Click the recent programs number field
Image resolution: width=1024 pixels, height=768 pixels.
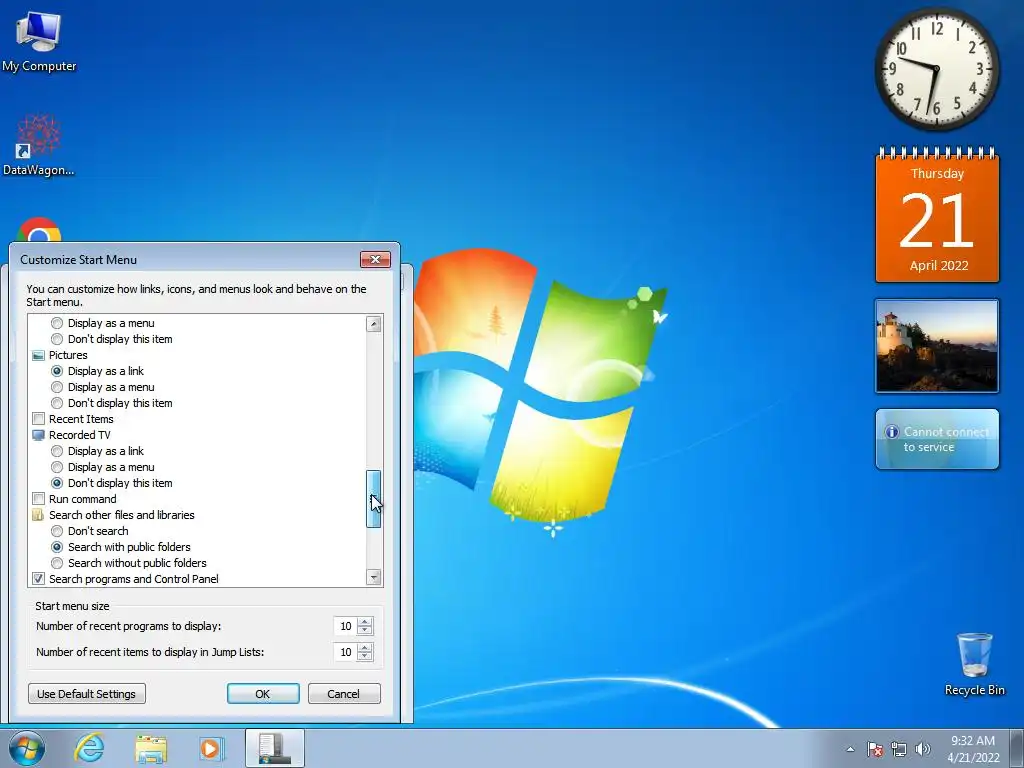click(345, 626)
